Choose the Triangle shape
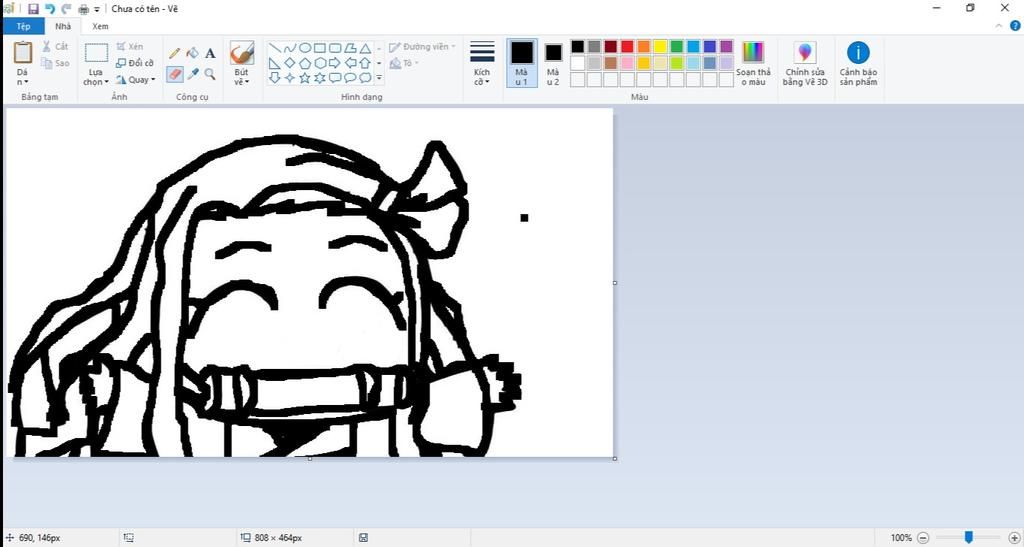Screen dimensions: 1024x547 [365, 48]
